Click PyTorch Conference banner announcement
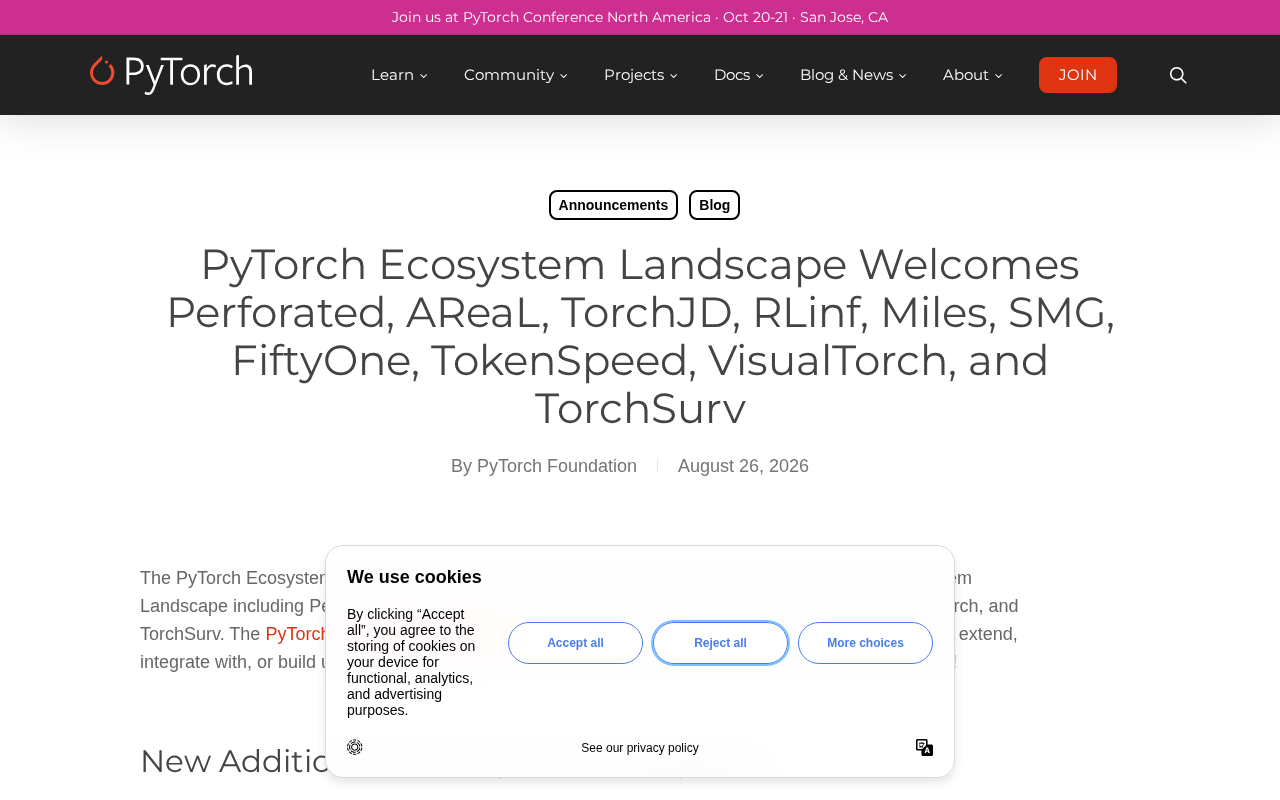 [640, 17]
